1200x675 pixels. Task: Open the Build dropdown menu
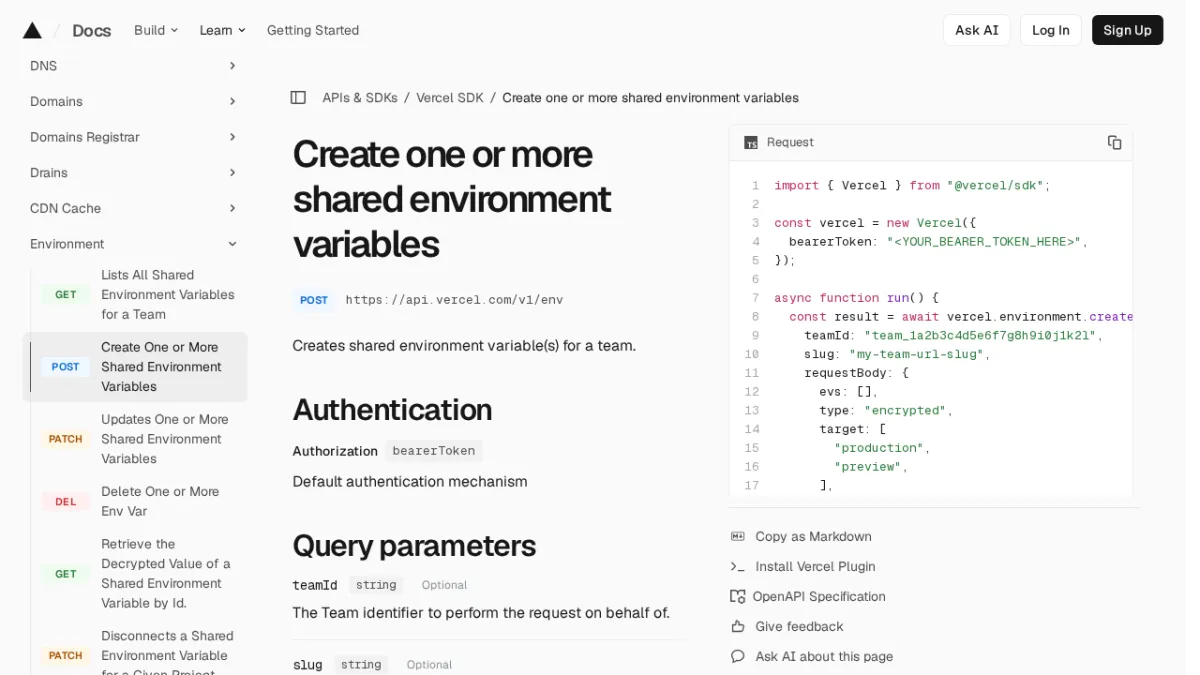click(x=156, y=30)
